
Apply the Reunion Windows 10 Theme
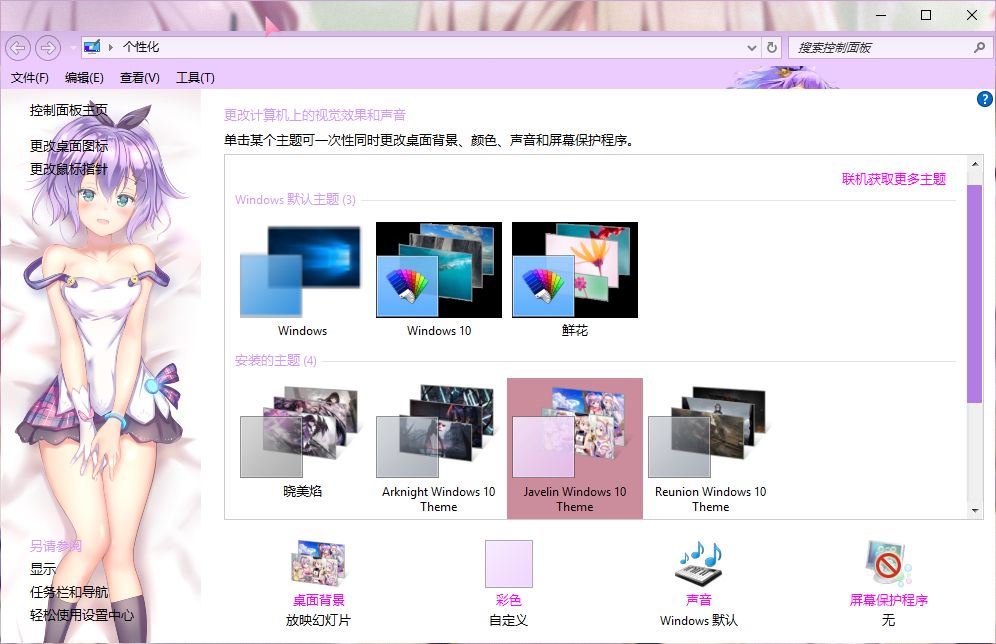tap(711, 447)
